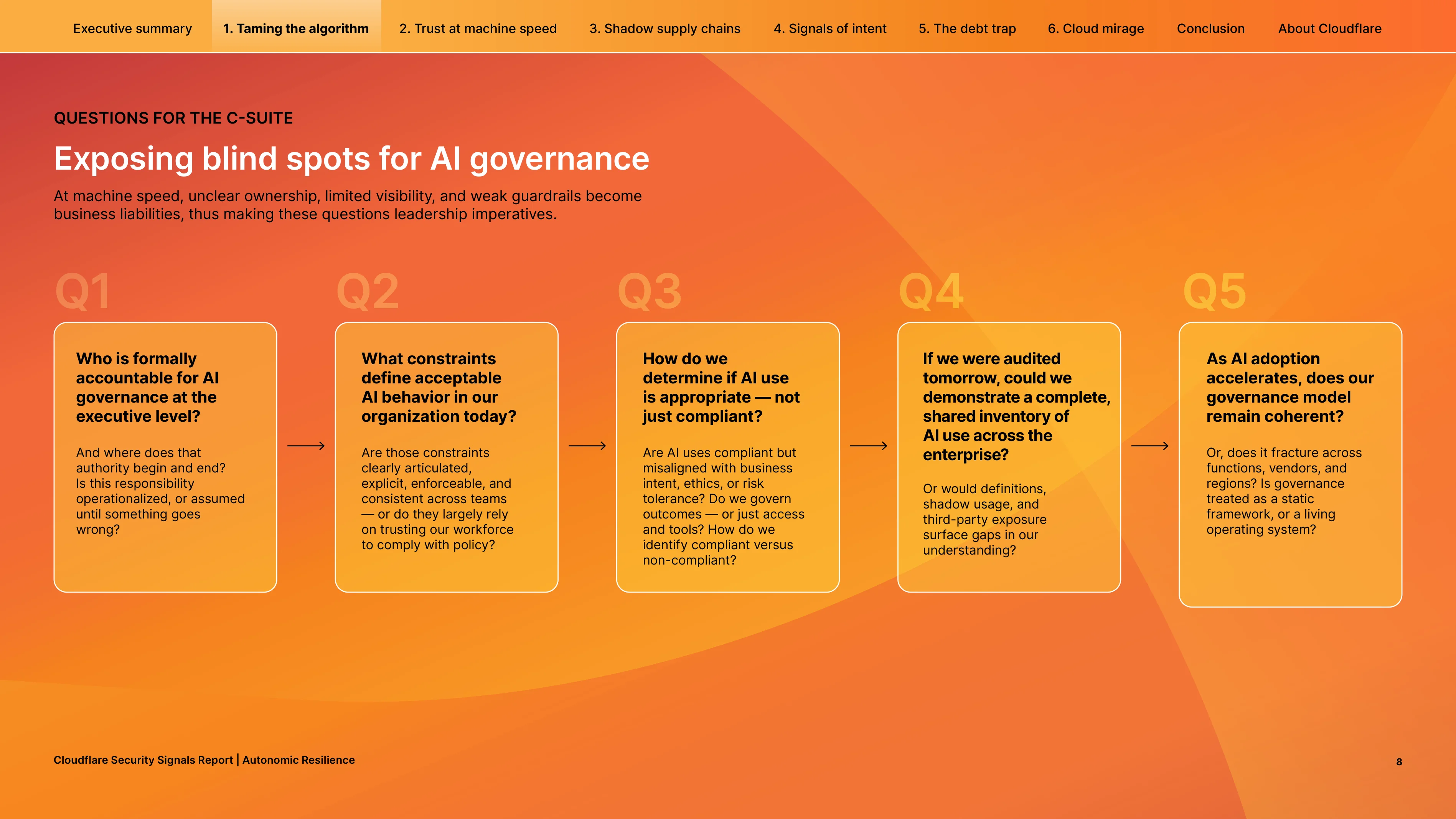
Task: Go to 2. Trust at machine speed
Action: pos(478,28)
